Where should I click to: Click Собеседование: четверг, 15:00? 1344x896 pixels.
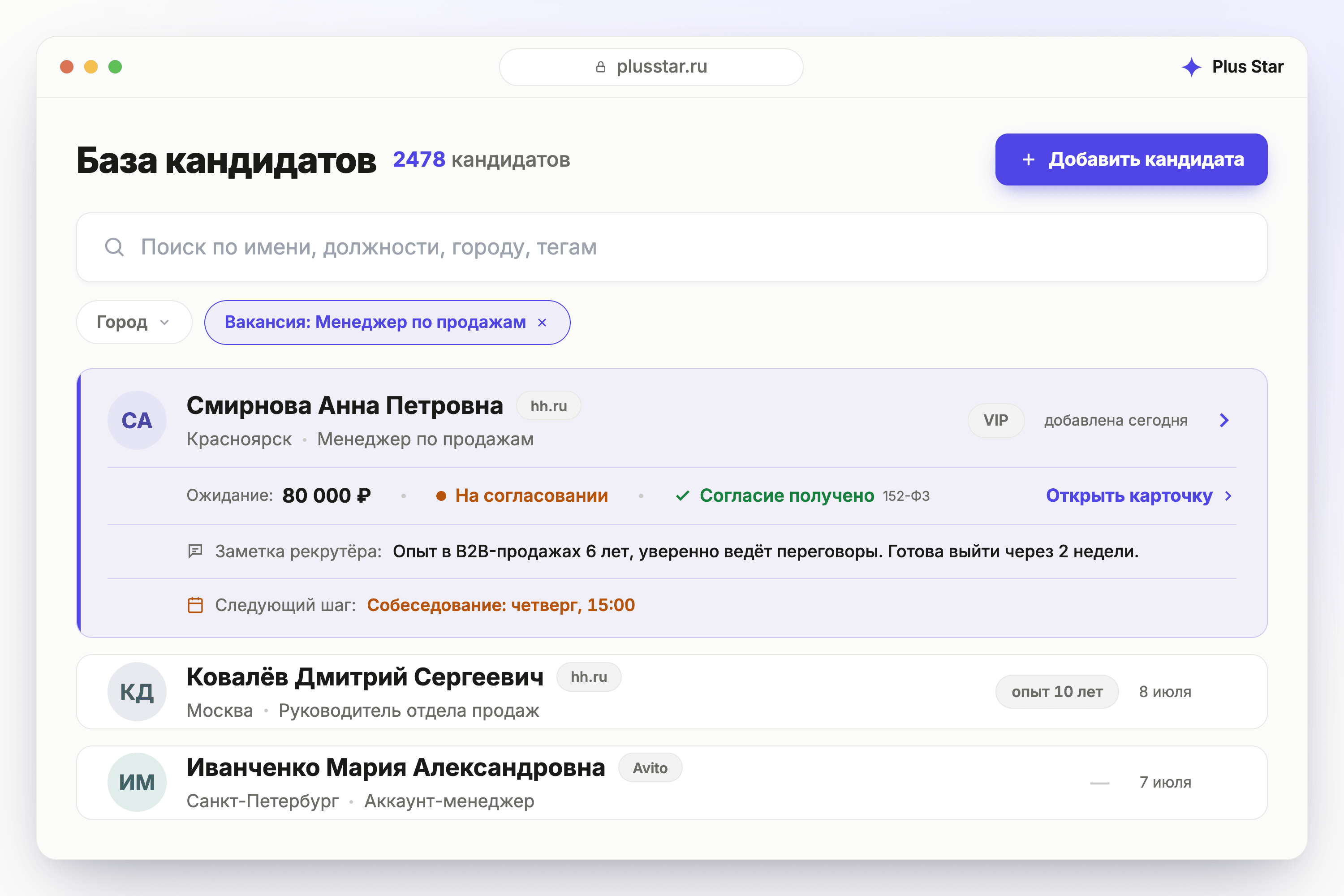click(500, 605)
